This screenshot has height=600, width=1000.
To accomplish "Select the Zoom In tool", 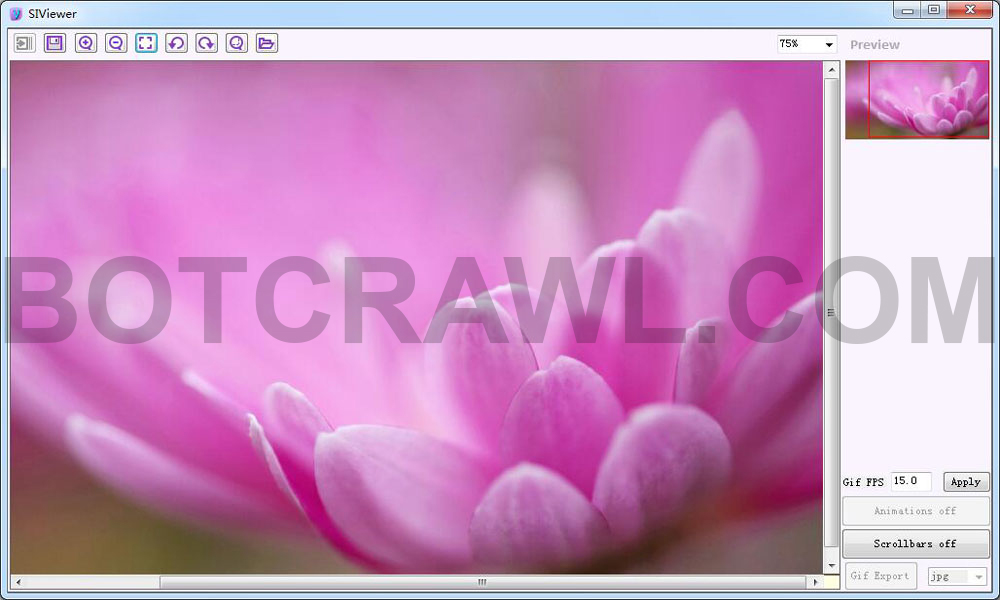I will pyautogui.click(x=85, y=42).
